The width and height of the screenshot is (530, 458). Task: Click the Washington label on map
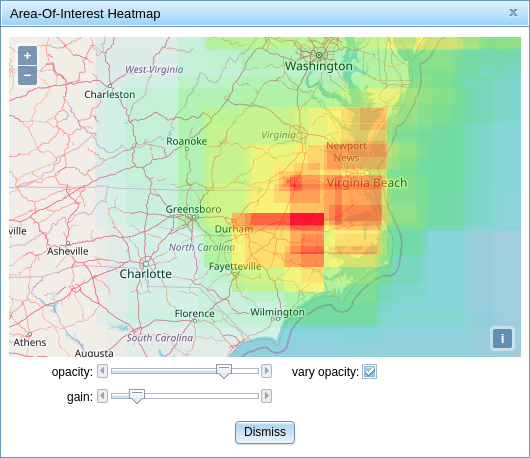(319, 66)
